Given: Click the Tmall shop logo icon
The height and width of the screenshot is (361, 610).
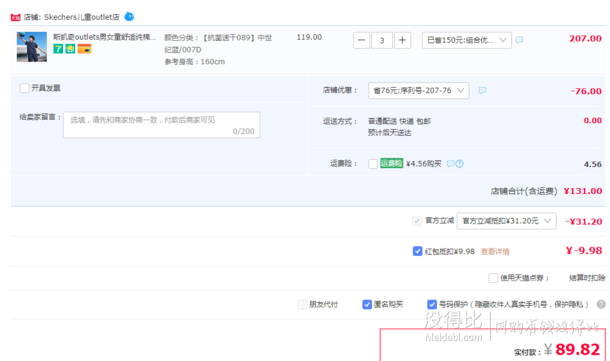Looking at the screenshot, I should [x=16, y=18].
